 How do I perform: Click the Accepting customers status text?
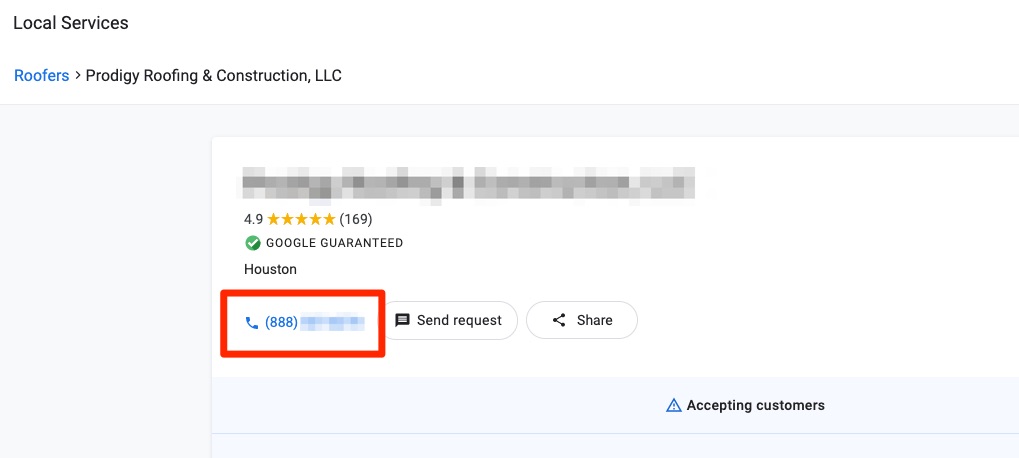pos(755,405)
